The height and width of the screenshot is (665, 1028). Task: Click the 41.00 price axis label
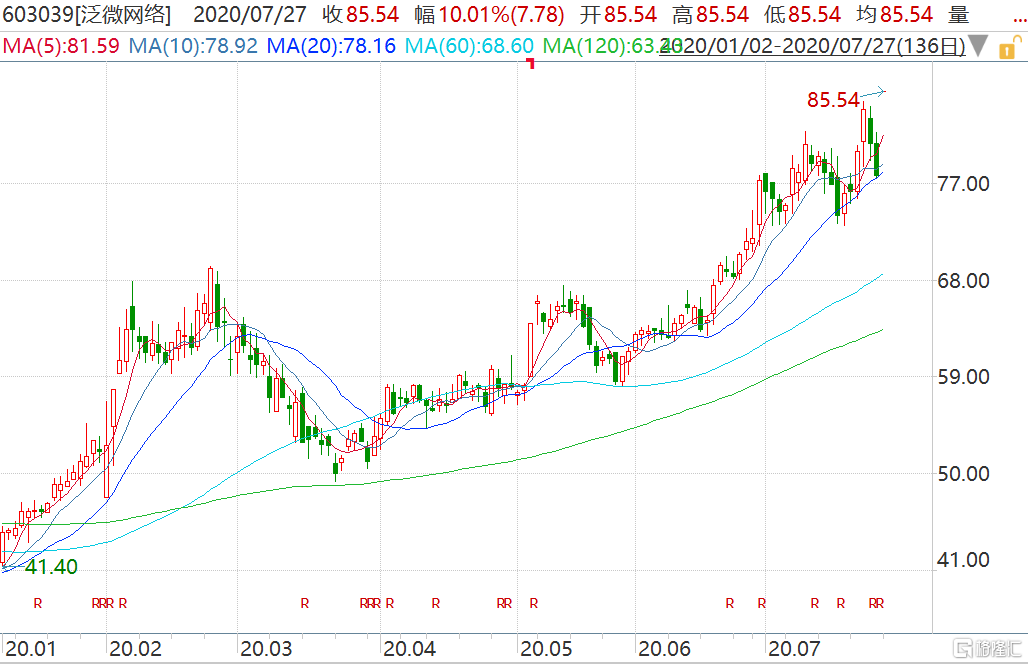[x=963, y=560]
